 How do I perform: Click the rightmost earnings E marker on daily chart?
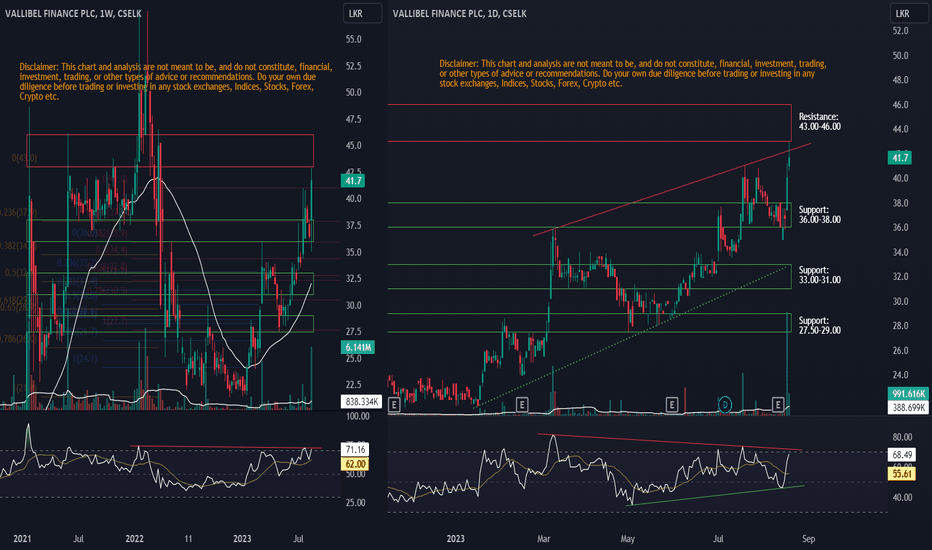point(778,405)
